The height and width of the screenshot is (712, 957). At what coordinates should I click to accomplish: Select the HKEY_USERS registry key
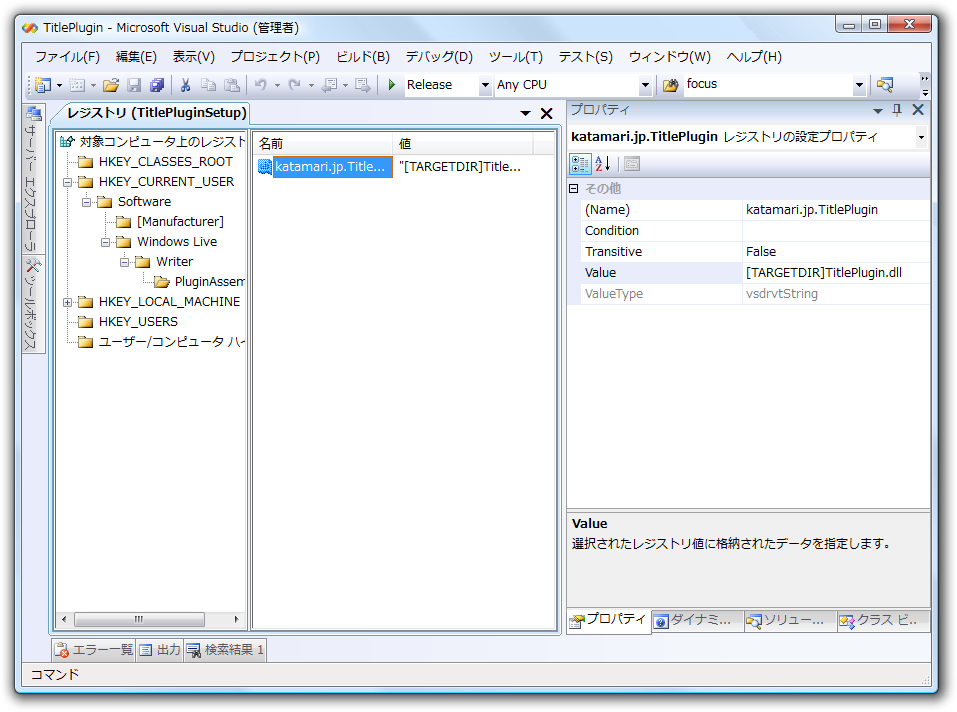coord(138,322)
